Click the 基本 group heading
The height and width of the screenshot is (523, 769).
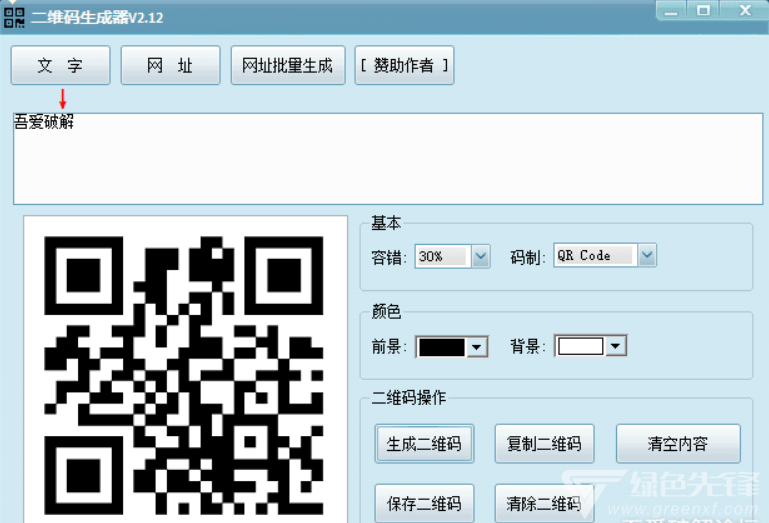click(386, 223)
